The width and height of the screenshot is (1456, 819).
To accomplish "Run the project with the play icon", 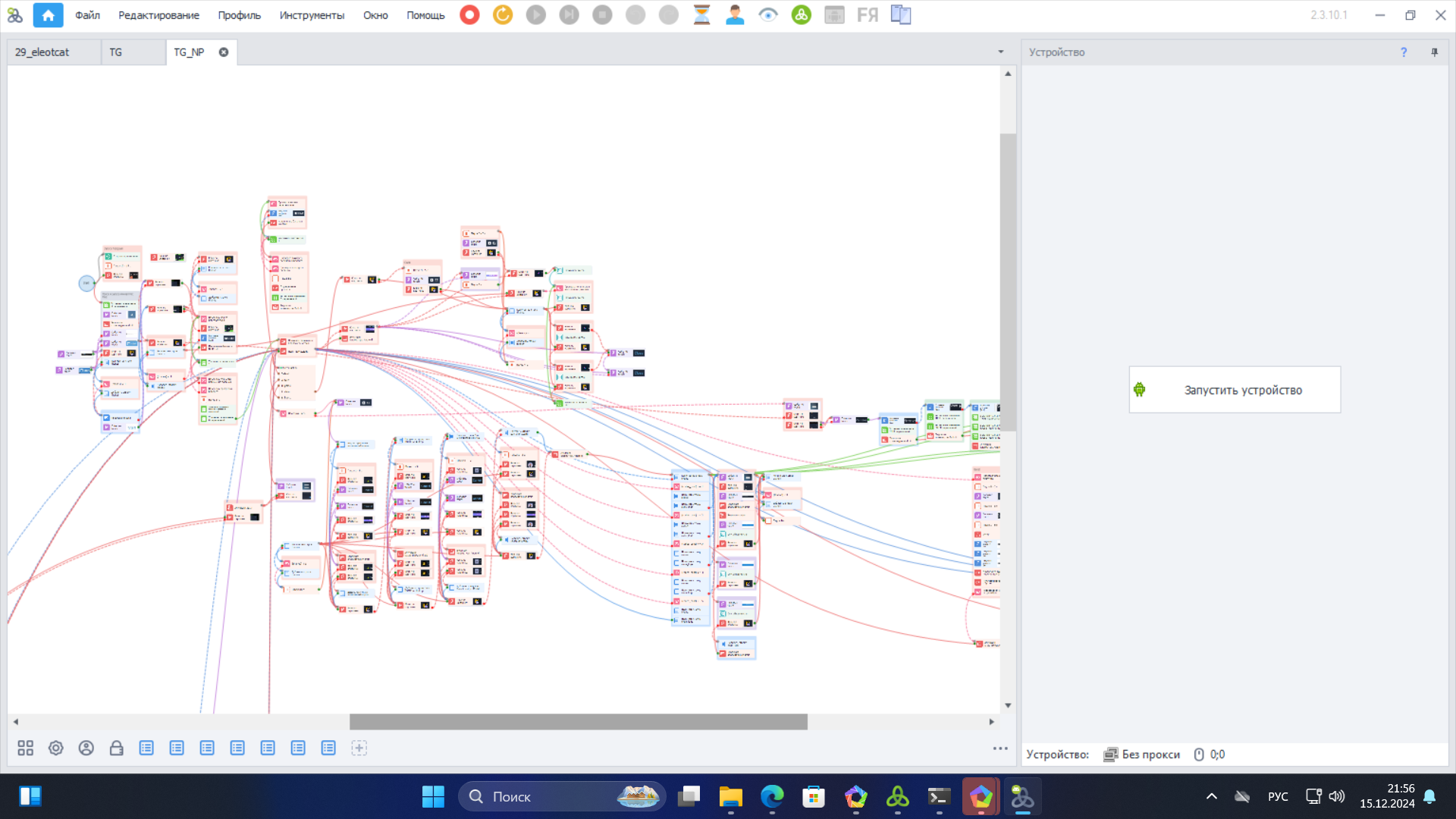I will (x=536, y=15).
